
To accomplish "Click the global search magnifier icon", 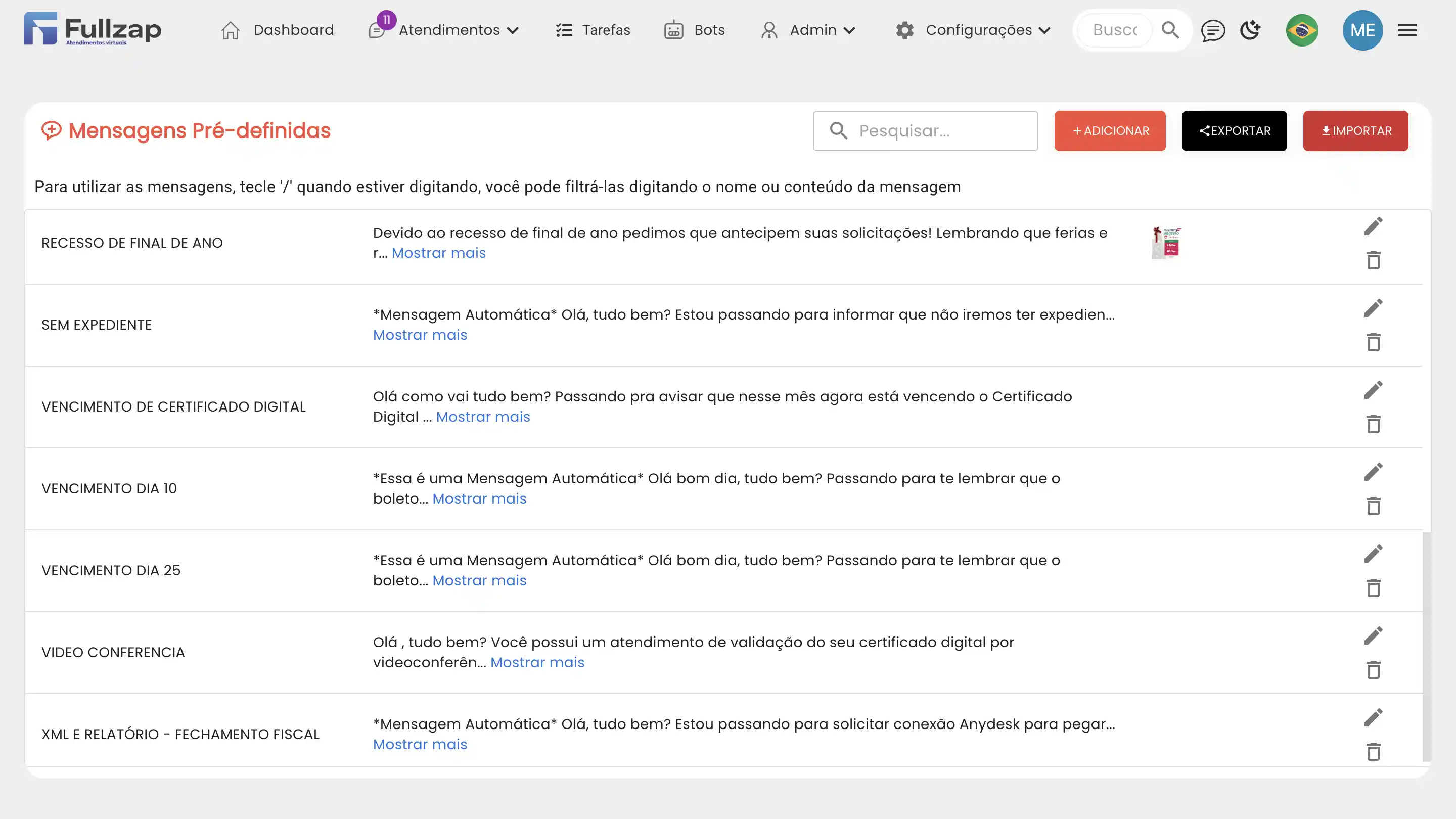I will click(x=1170, y=30).
